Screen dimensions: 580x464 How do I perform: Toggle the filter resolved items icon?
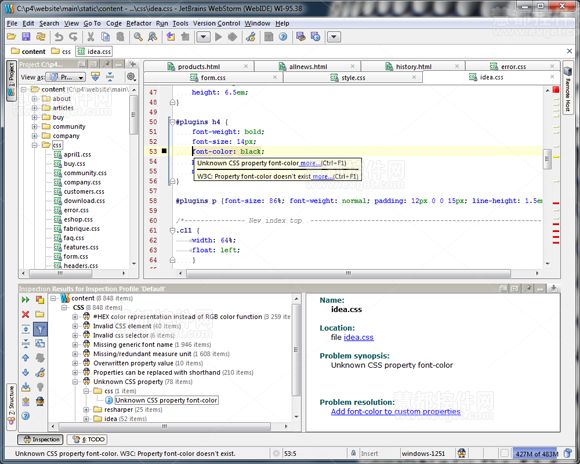(40, 329)
